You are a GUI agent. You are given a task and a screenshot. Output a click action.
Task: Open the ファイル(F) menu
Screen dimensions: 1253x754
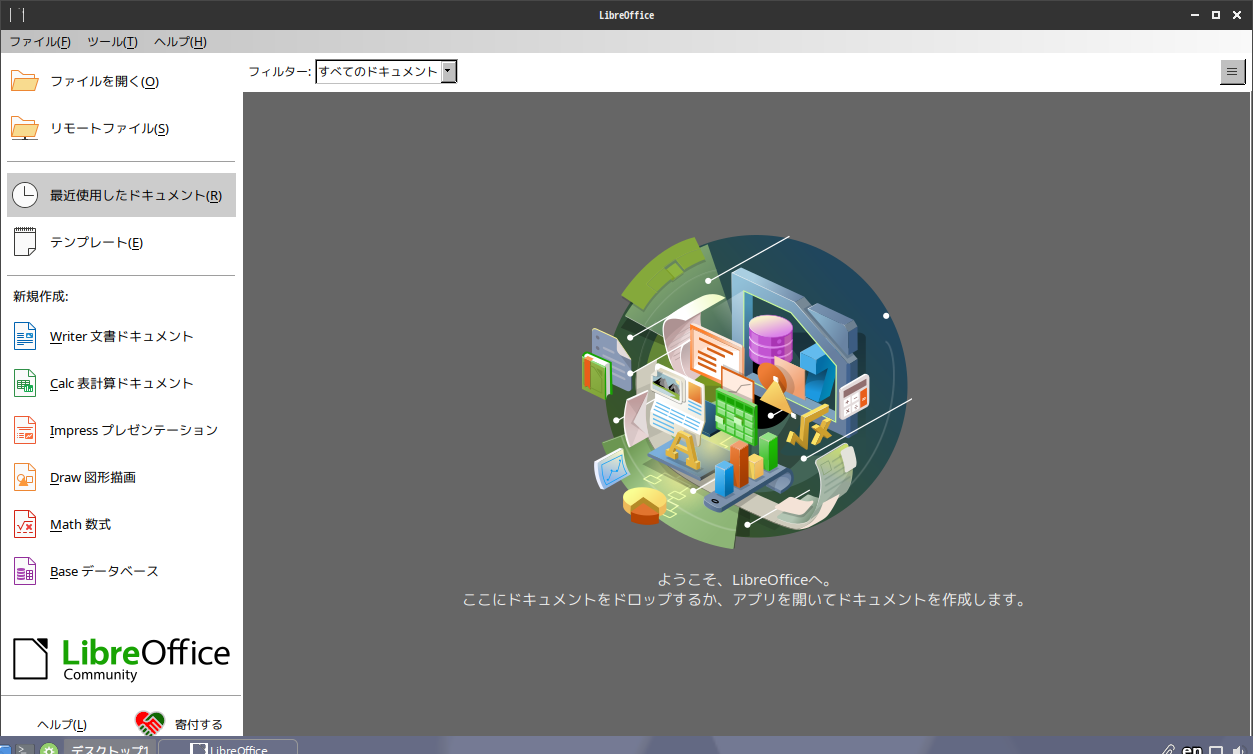coord(40,42)
